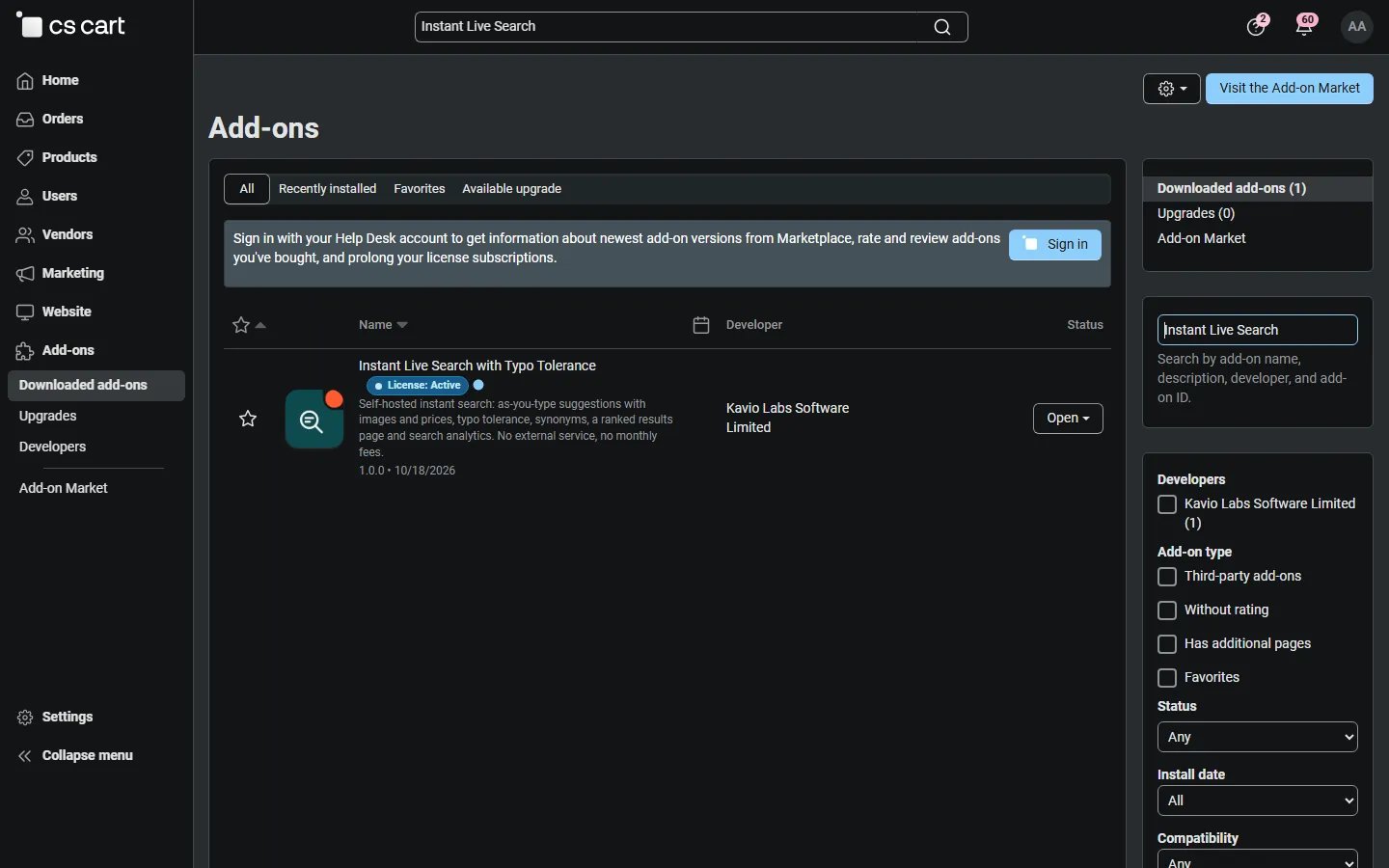Collapse the sidebar menu
The image size is (1389, 868).
click(76, 756)
